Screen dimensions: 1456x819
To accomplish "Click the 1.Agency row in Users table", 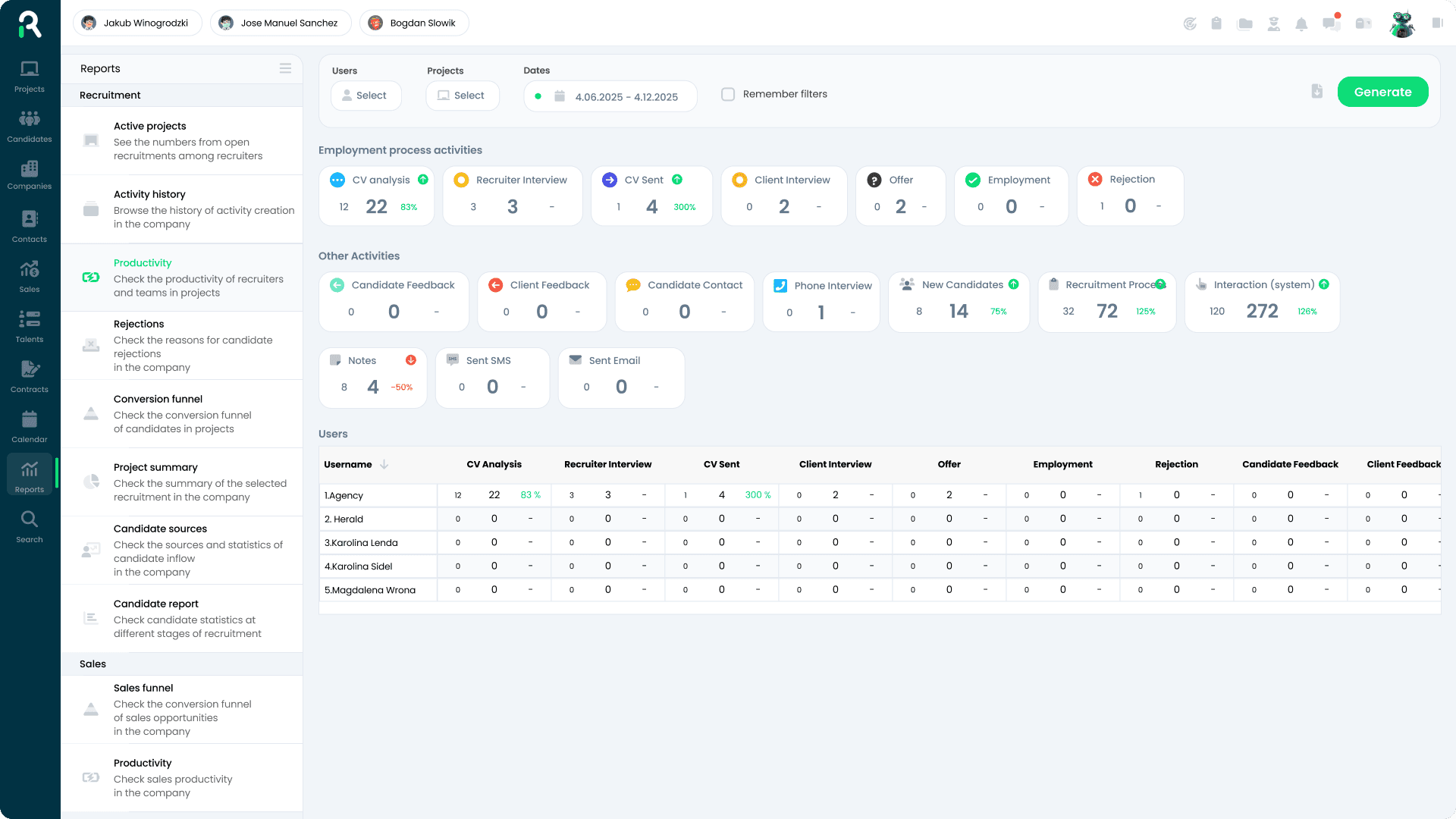I will [344, 496].
